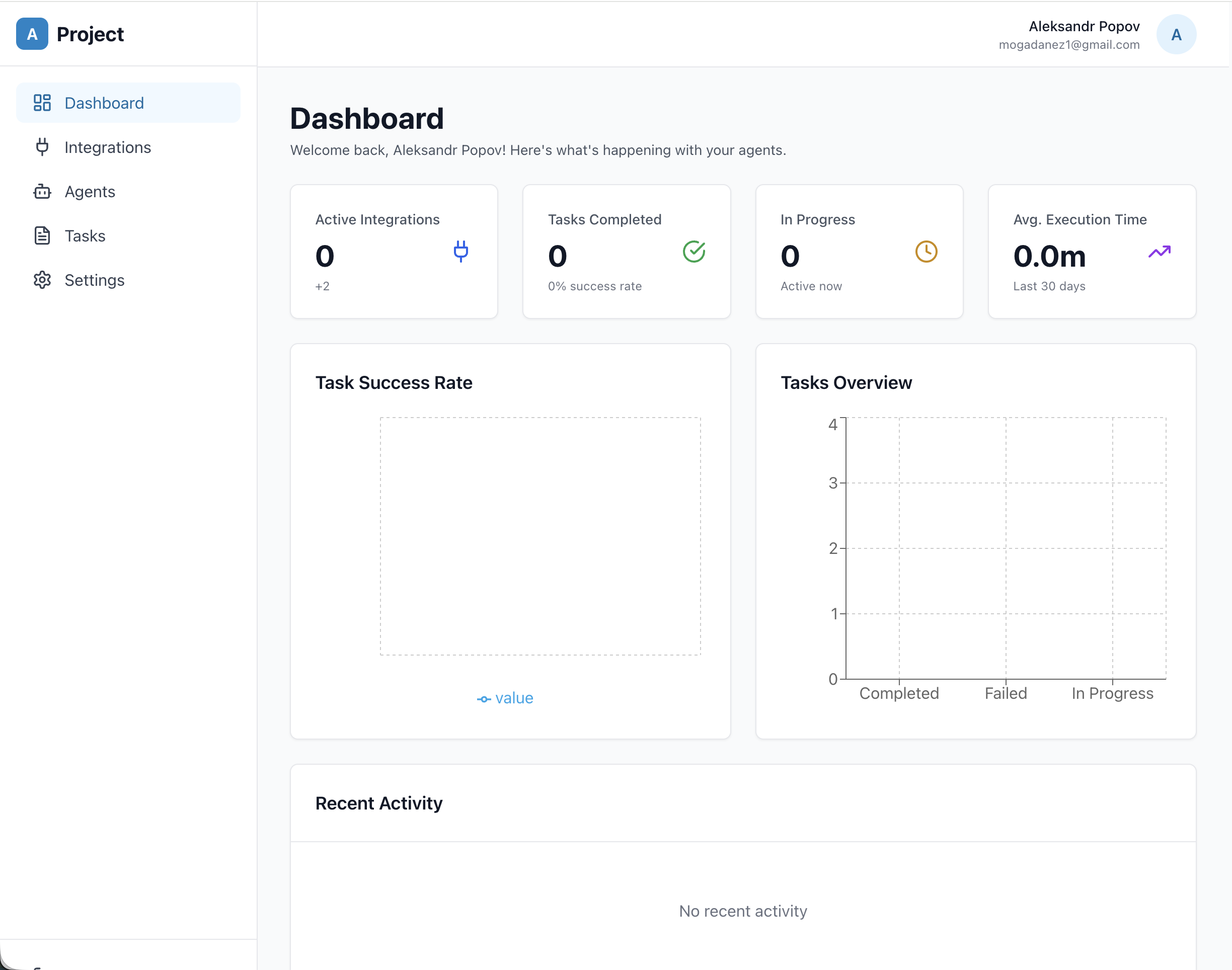Go to the Agents page
This screenshot has width=1232, height=970.
pyautogui.click(x=90, y=192)
